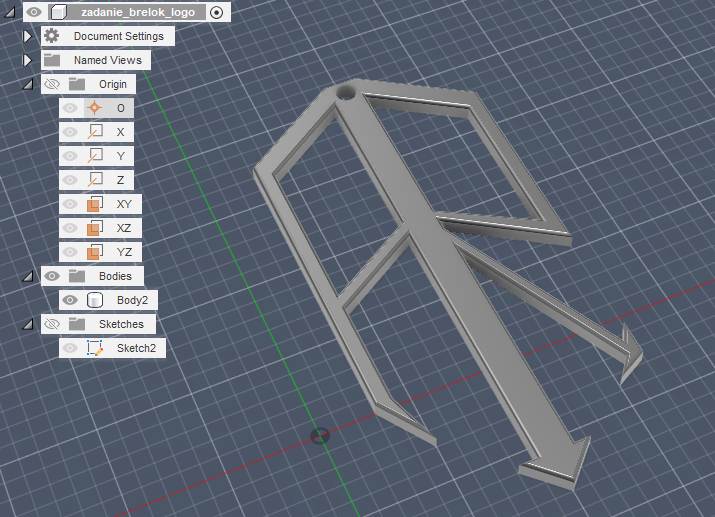715x517 pixels.
Task: Select the Z axis icon
Action: (x=95, y=180)
